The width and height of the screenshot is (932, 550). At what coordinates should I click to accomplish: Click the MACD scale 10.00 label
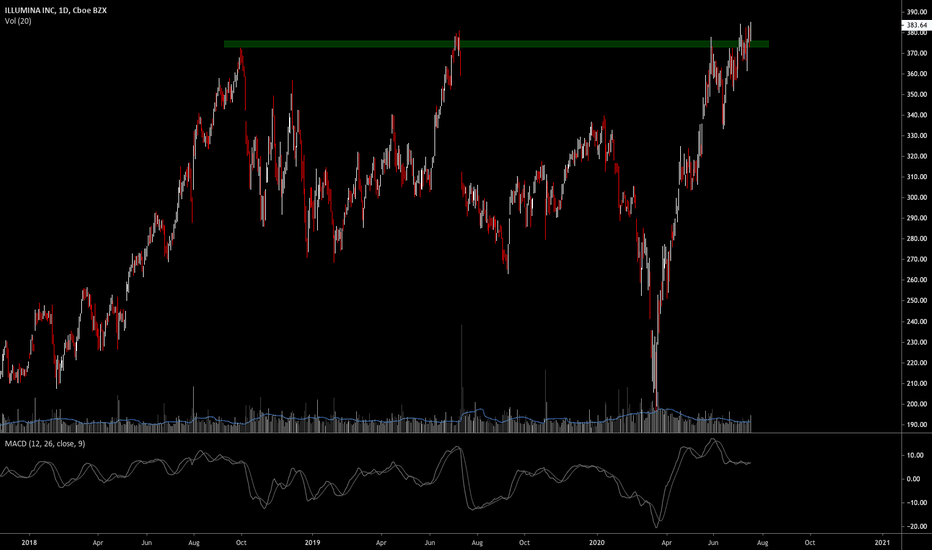tap(915, 455)
